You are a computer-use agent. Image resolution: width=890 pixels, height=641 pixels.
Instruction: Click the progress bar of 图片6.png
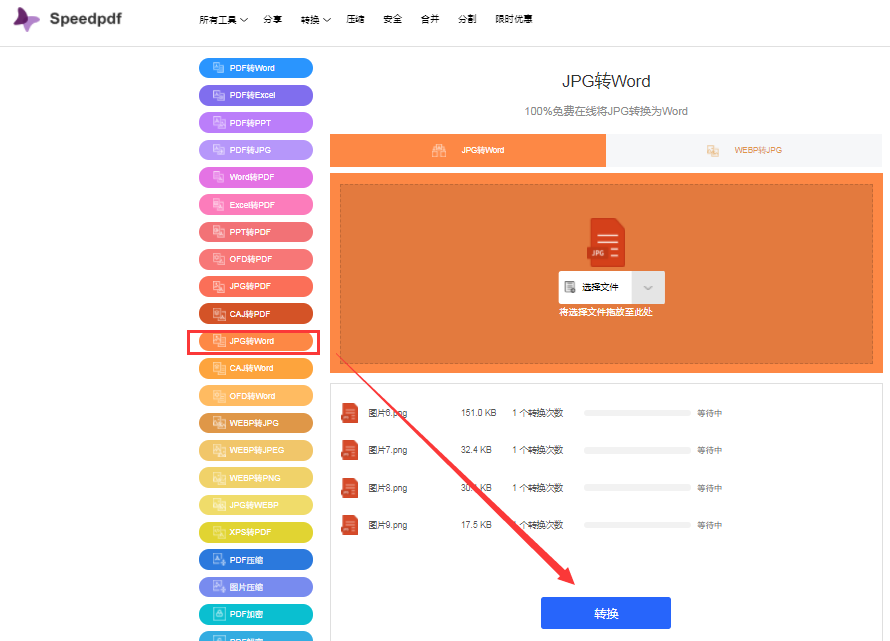[637, 413]
